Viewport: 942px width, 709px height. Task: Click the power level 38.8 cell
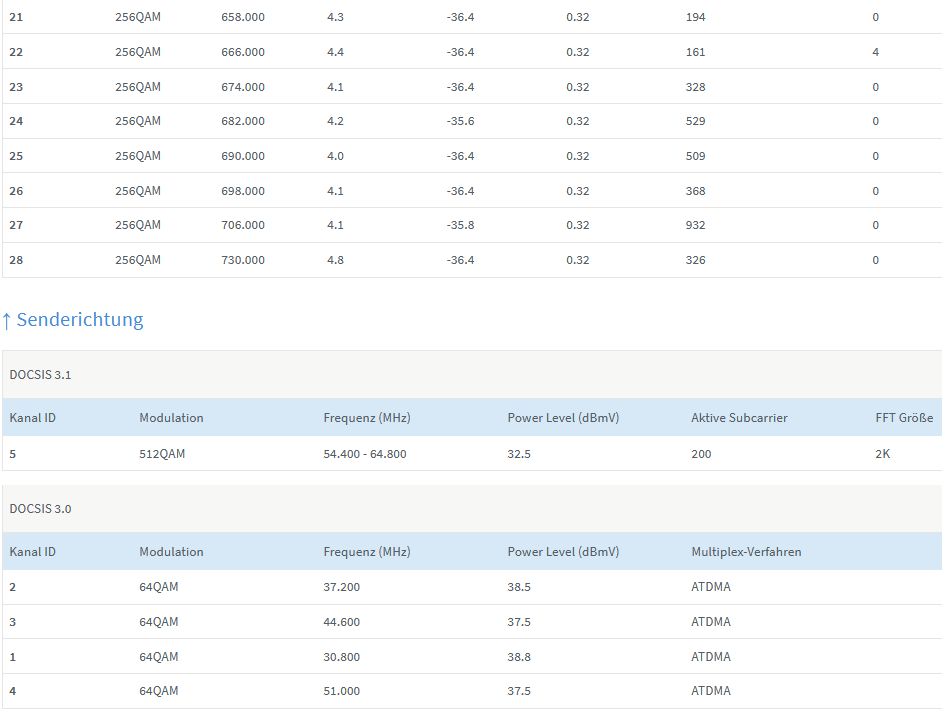[519, 657]
